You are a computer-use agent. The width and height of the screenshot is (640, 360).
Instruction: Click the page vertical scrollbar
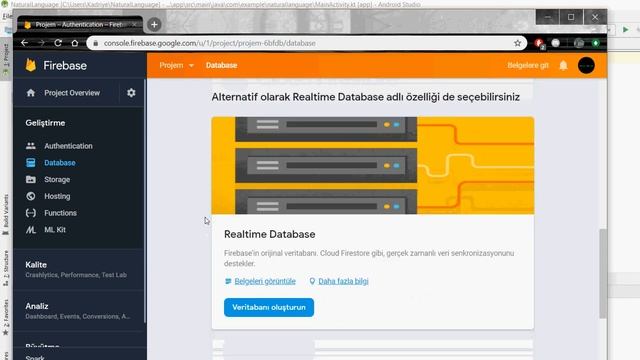603,273
